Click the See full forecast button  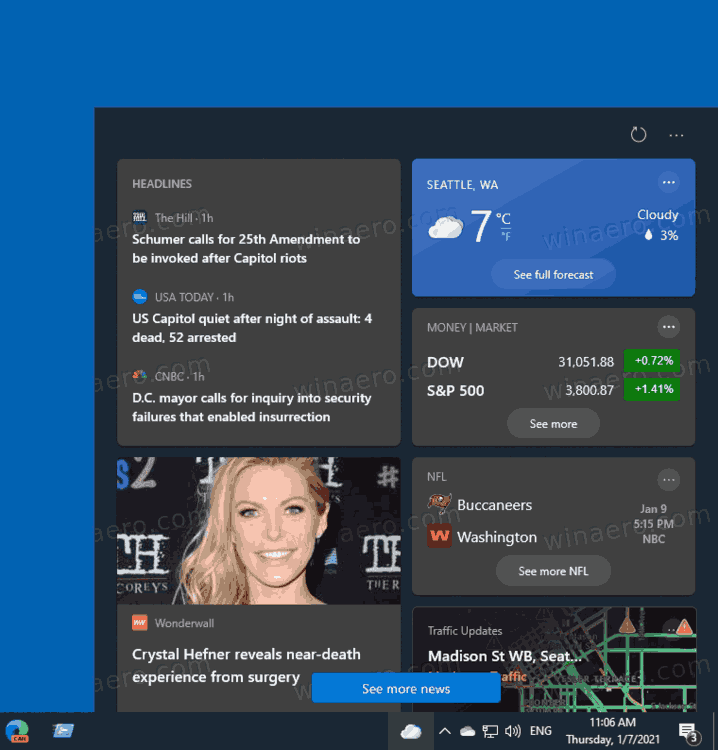(553, 275)
